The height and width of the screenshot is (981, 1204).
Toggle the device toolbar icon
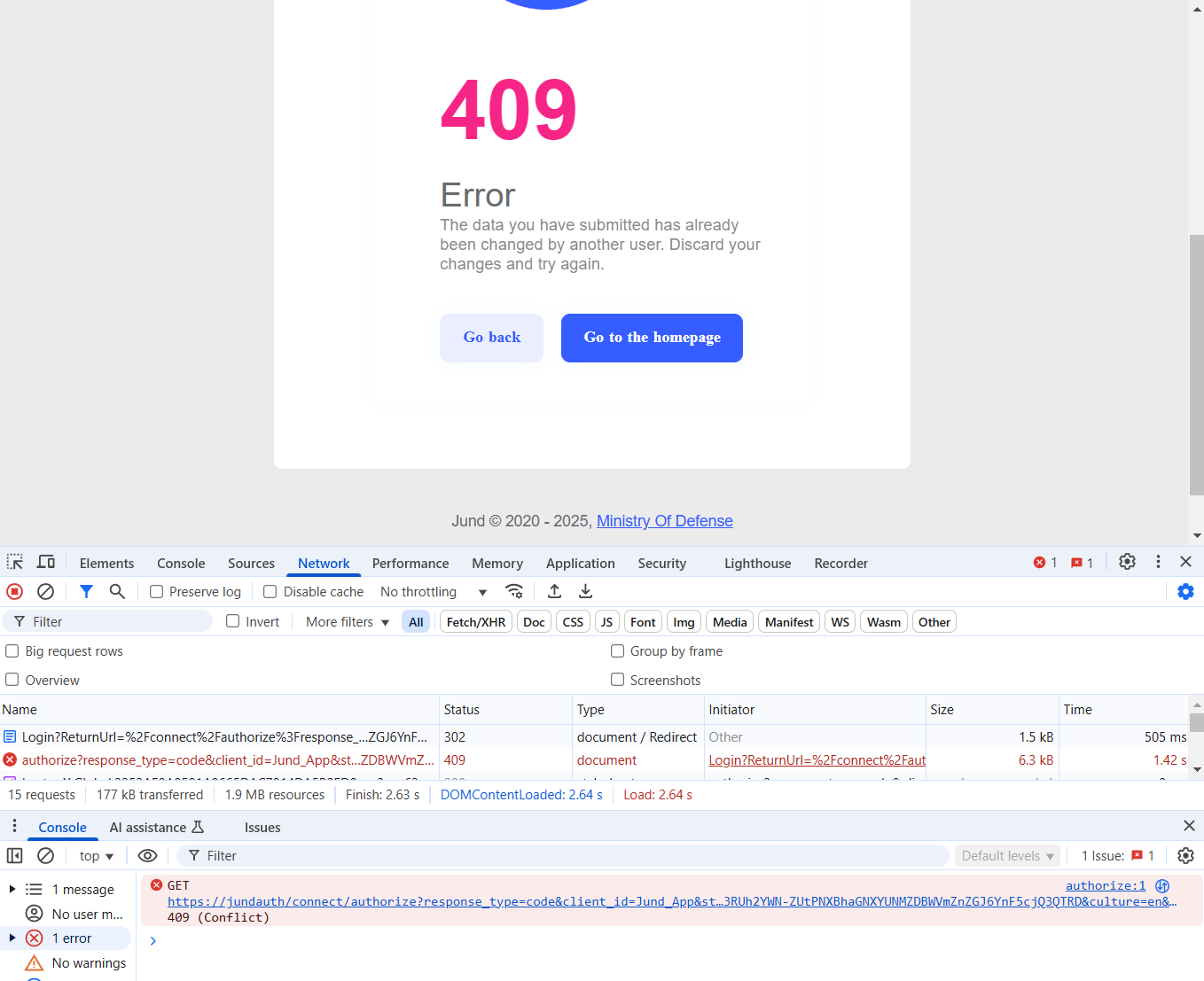pyautogui.click(x=46, y=562)
